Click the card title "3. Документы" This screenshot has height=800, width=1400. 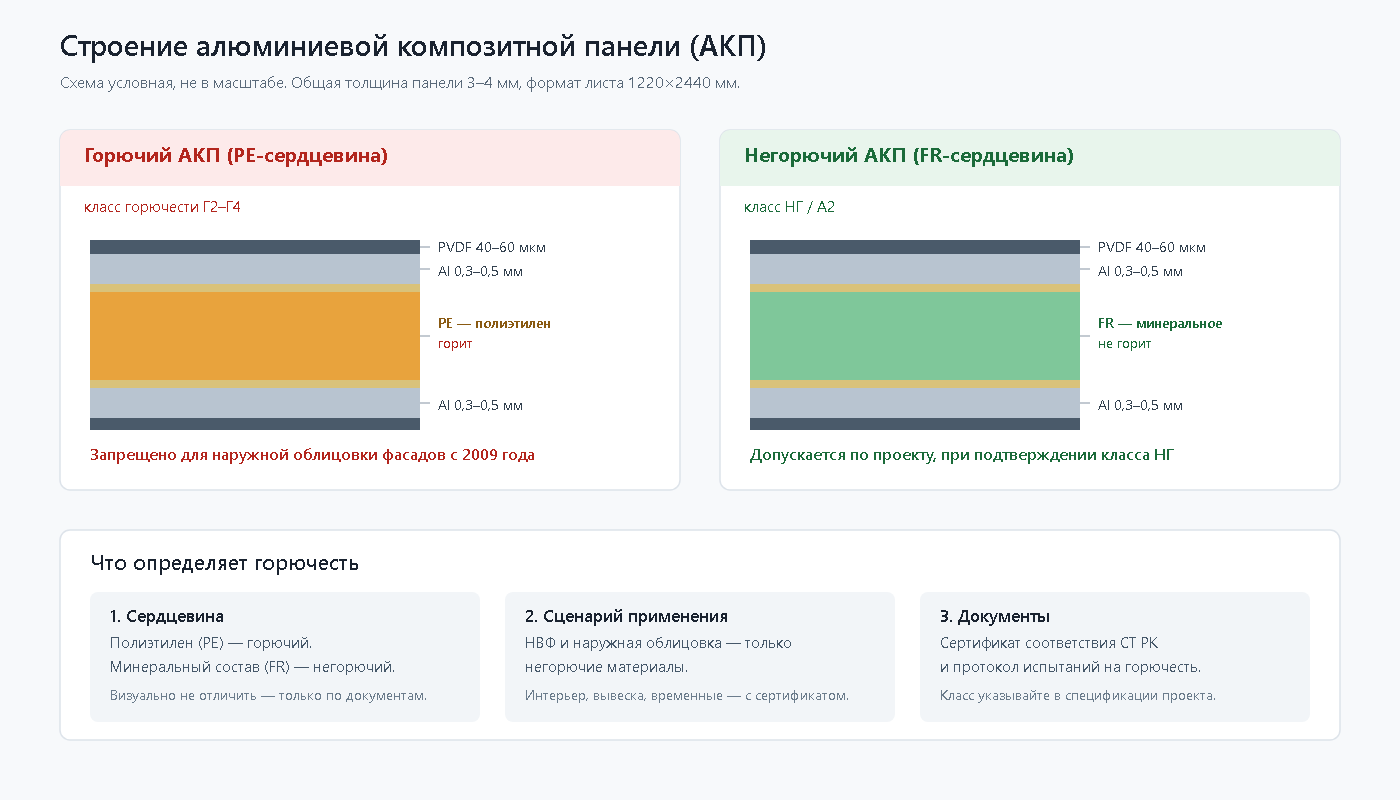[995, 616]
